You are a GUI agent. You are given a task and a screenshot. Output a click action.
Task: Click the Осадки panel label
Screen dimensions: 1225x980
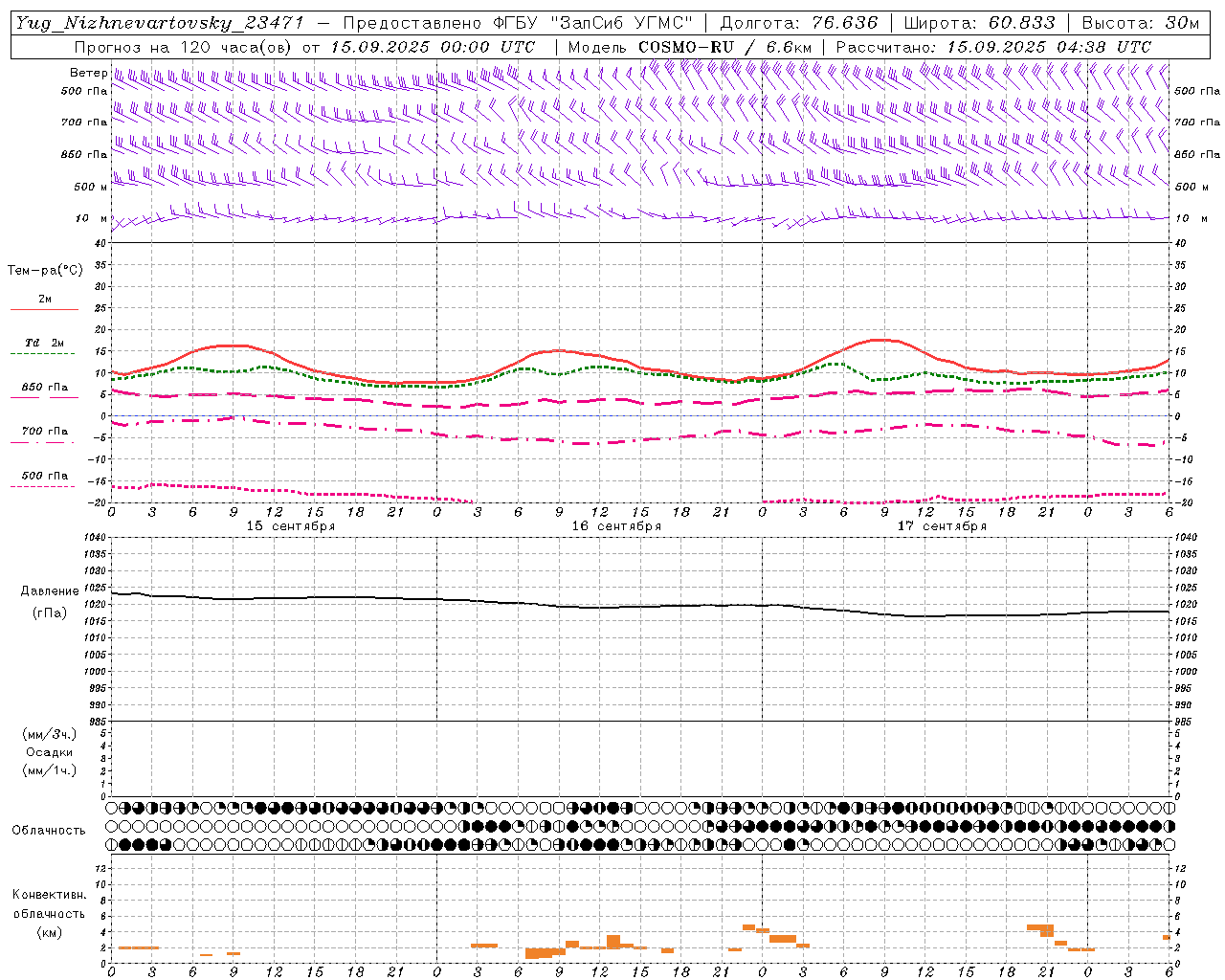(50, 752)
